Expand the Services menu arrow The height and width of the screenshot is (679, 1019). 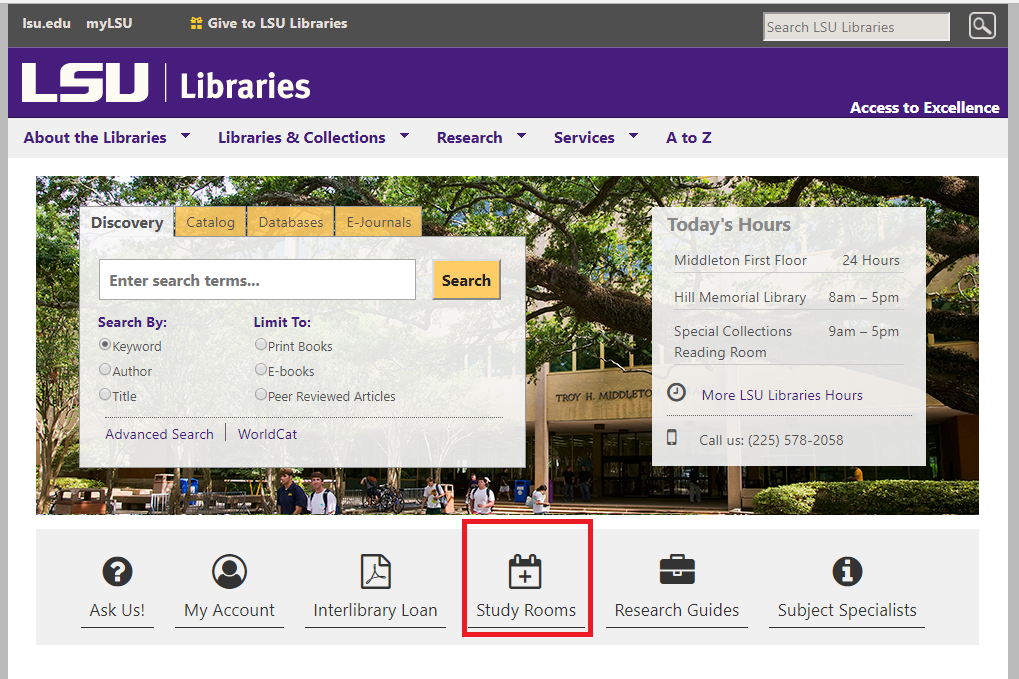pyautogui.click(x=634, y=136)
